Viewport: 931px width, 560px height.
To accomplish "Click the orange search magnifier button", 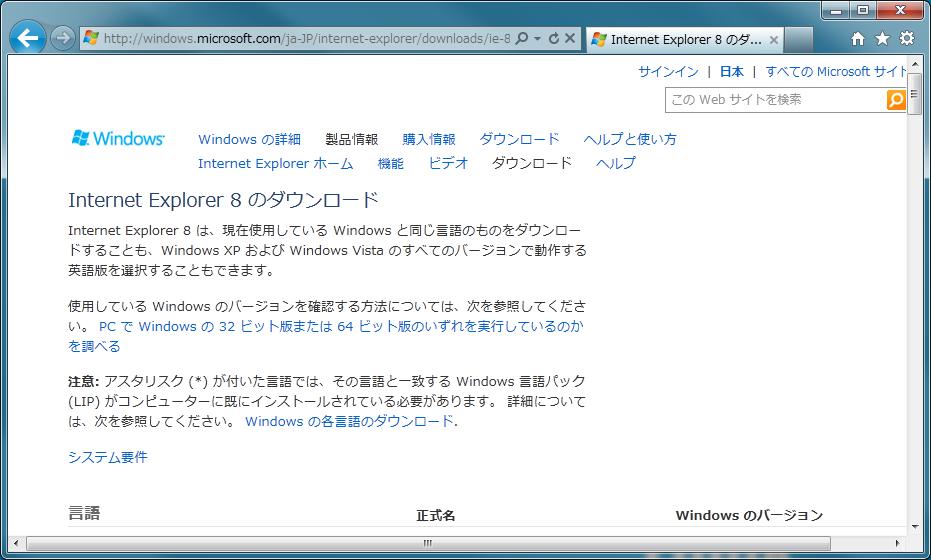I will (896, 100).
